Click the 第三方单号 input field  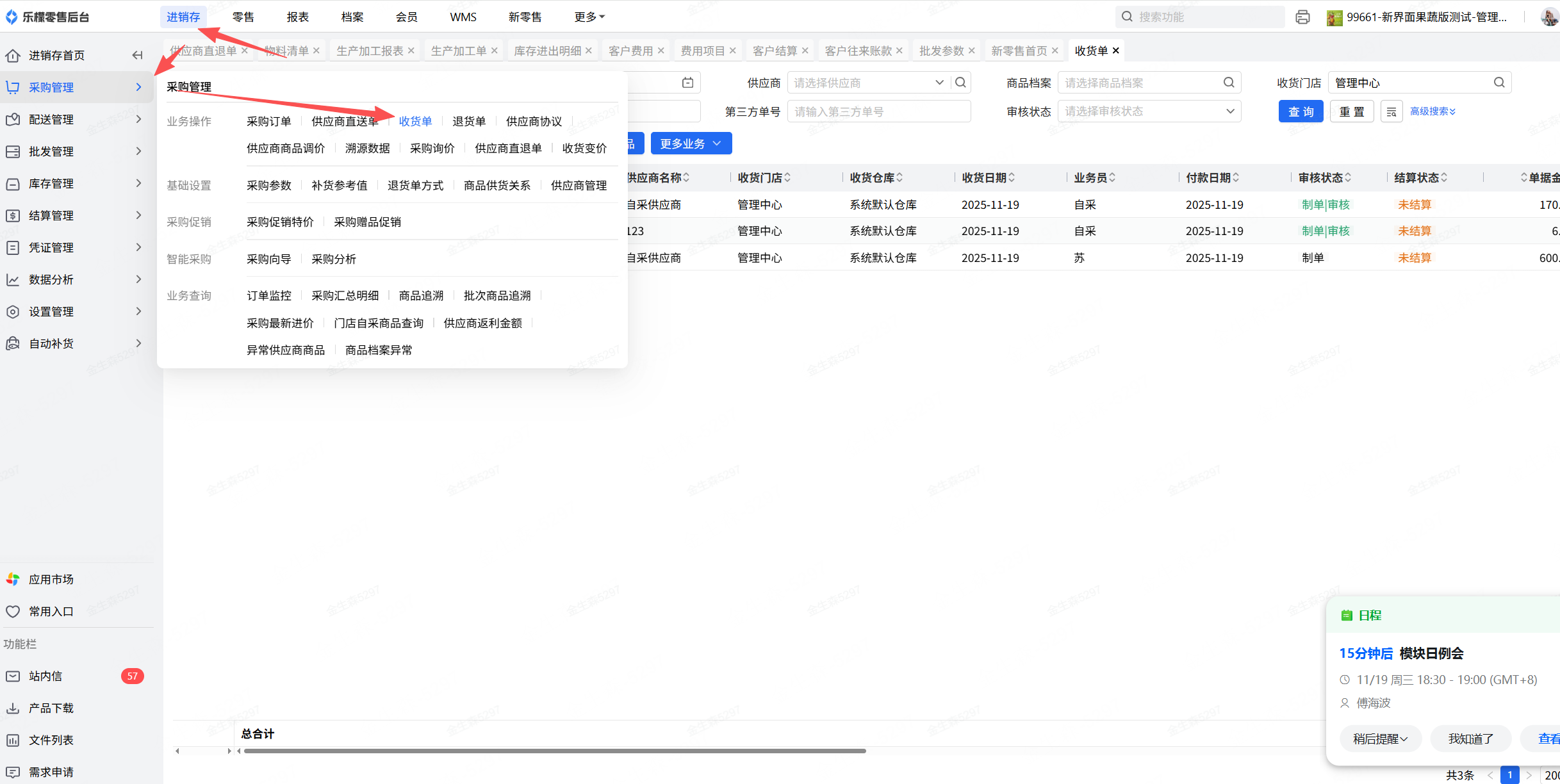coord(878,111)
